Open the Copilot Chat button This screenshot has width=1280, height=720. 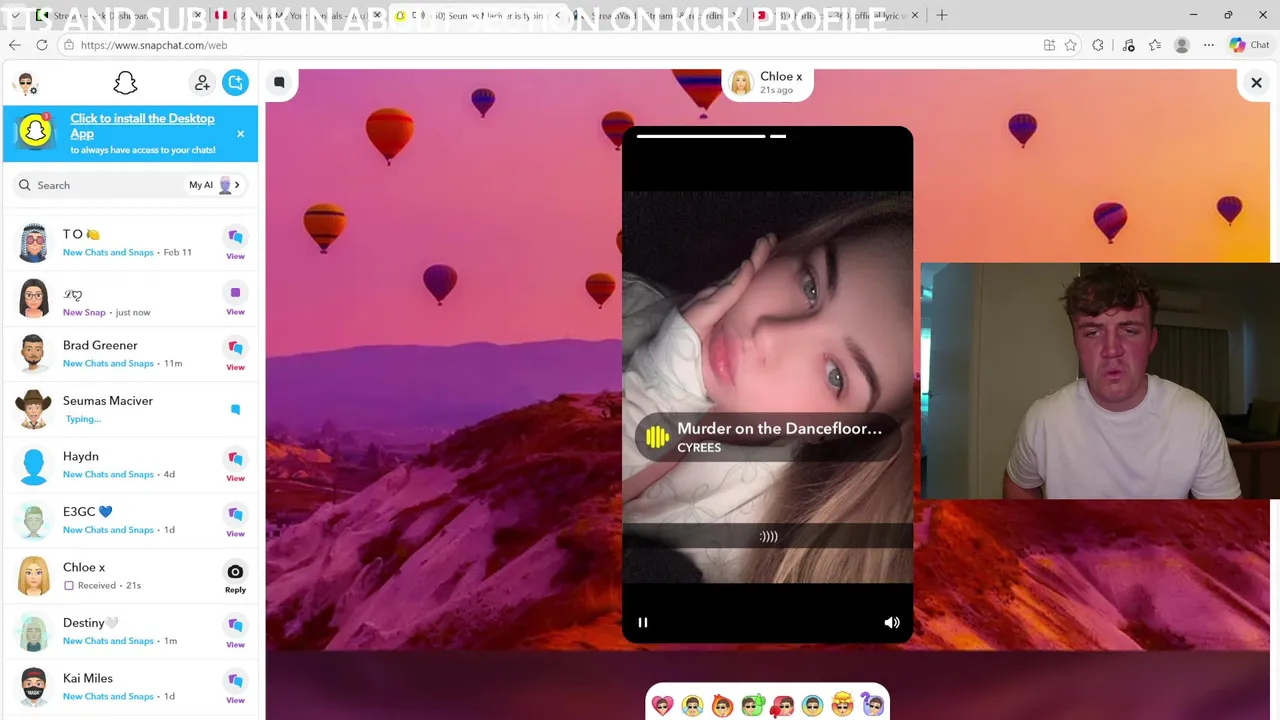1249,45
